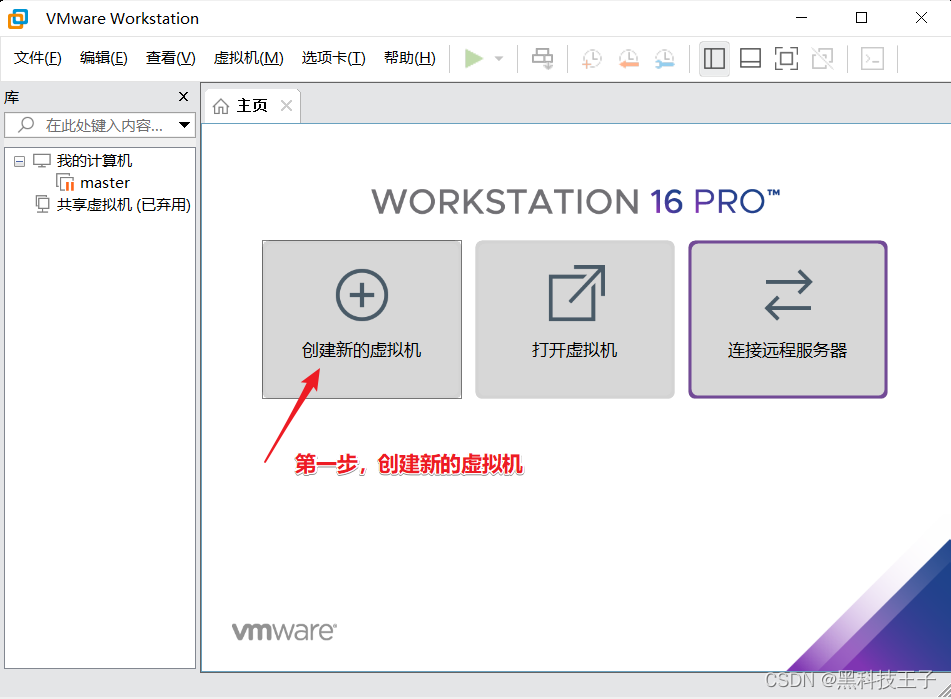Select 我的计算机 in the library tree
Screen dimensions: 951x699
coord(94,161)
